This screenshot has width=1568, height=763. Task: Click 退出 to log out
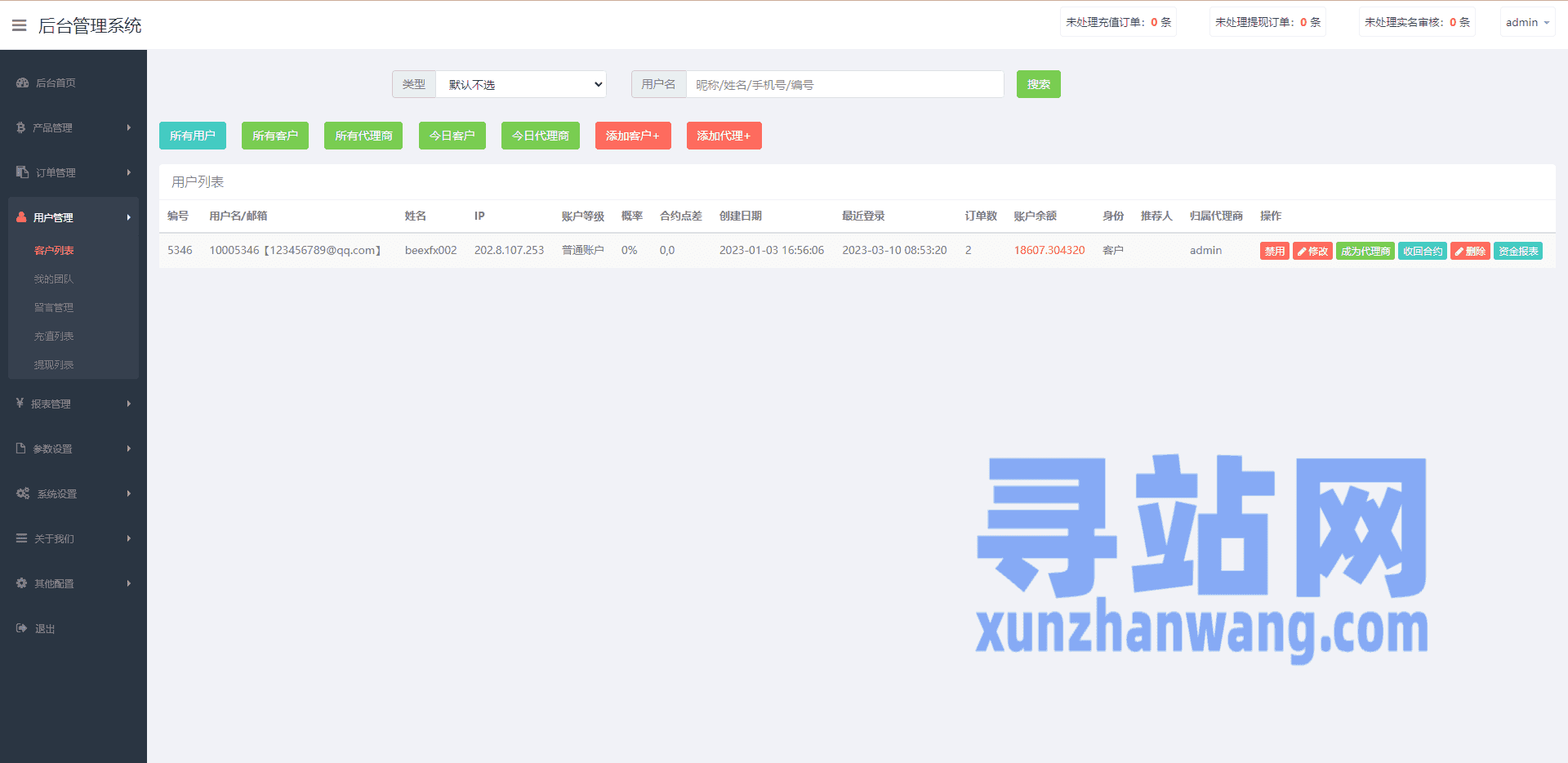[x=45, y=628]
